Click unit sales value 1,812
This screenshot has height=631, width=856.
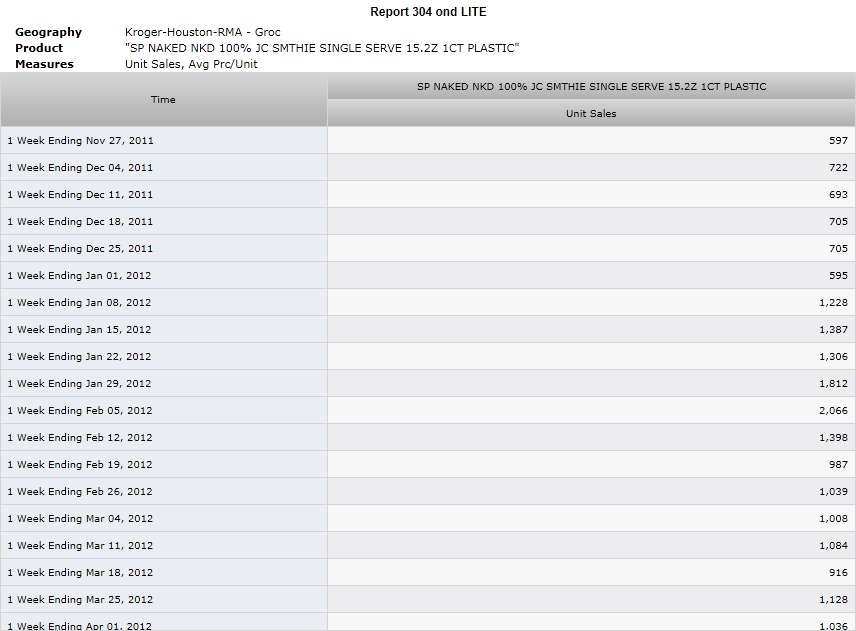pos(834,384)
